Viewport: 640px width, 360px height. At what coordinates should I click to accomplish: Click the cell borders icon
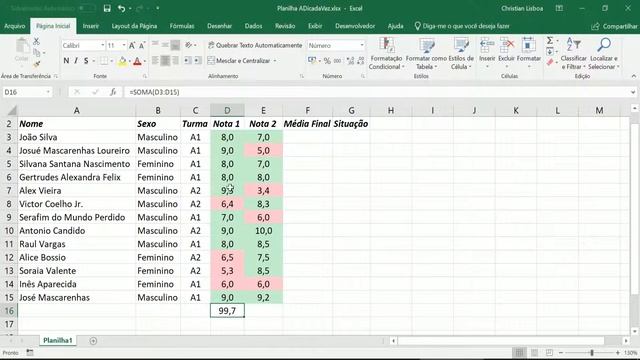click(x=104, y=61)
